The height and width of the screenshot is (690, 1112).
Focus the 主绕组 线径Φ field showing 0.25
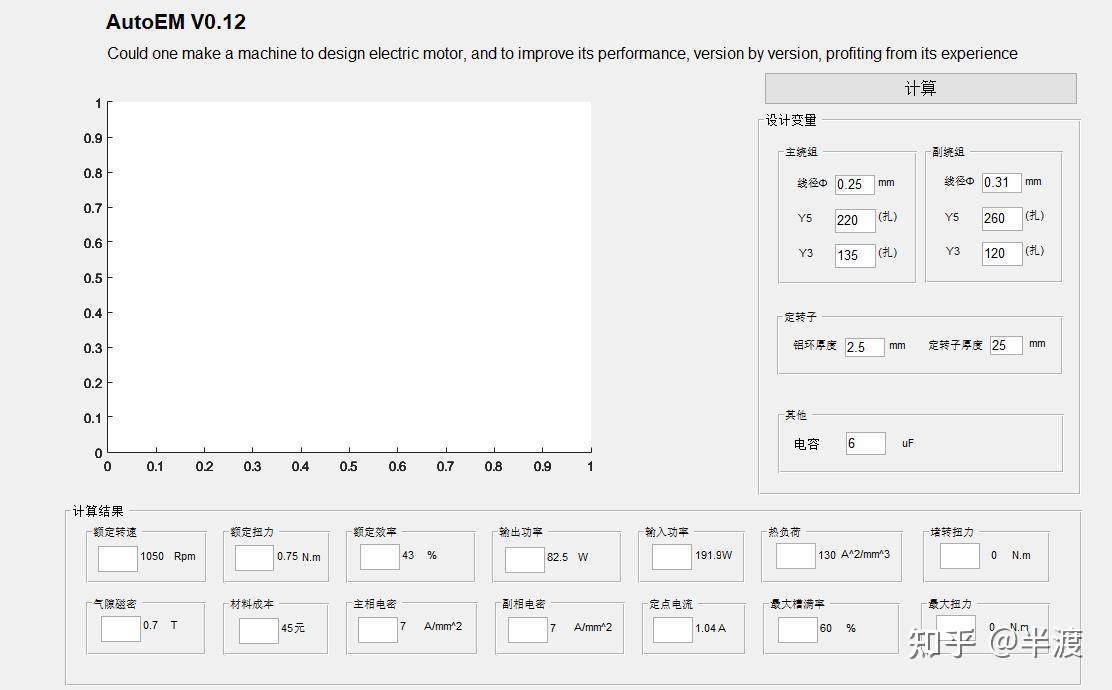[854, 184]
